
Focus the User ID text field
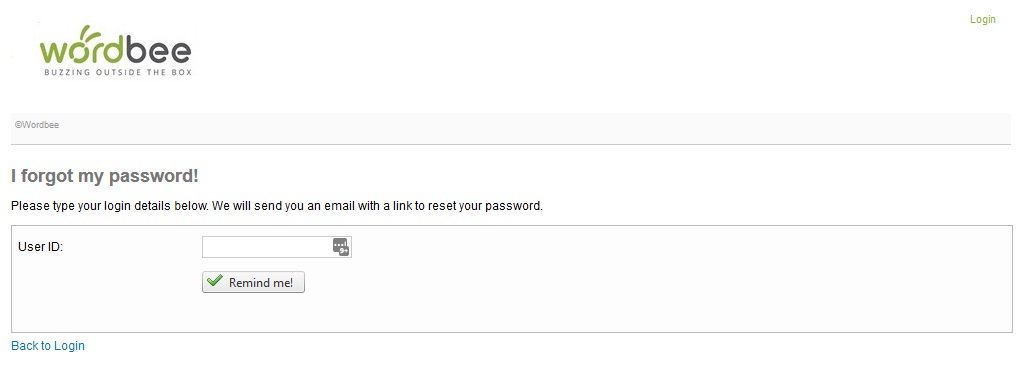[277, 247]
